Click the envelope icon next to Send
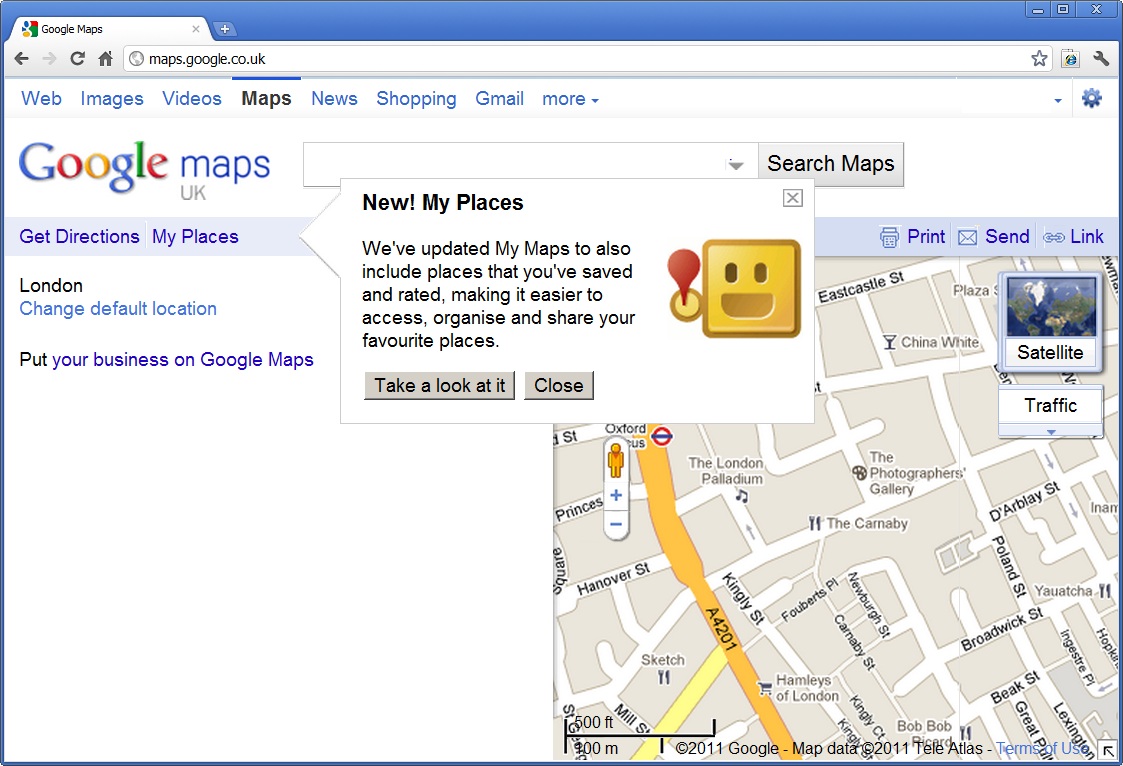Viewport: 1123px width, 766px height. click(x=967, y=237)
